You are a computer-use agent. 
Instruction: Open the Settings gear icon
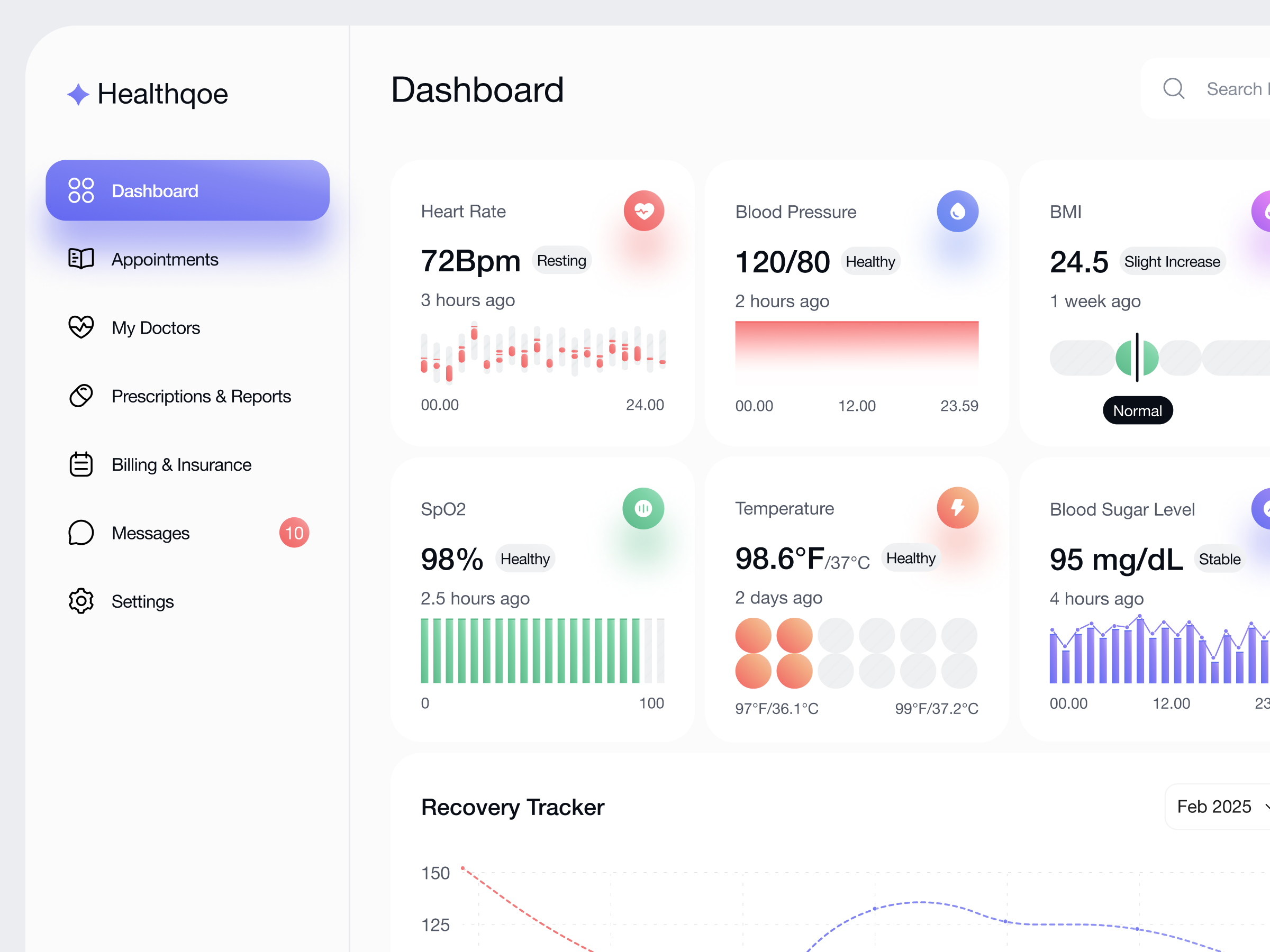pyautogui.click(x=81, y=601)
